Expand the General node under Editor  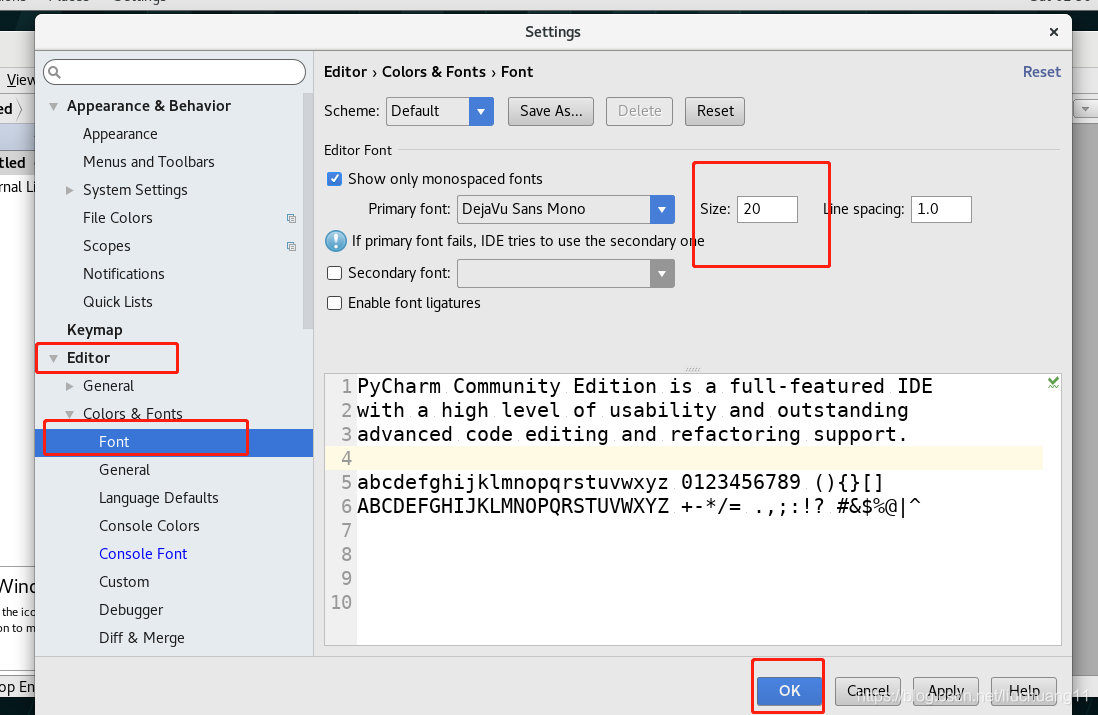coord(69,387)
